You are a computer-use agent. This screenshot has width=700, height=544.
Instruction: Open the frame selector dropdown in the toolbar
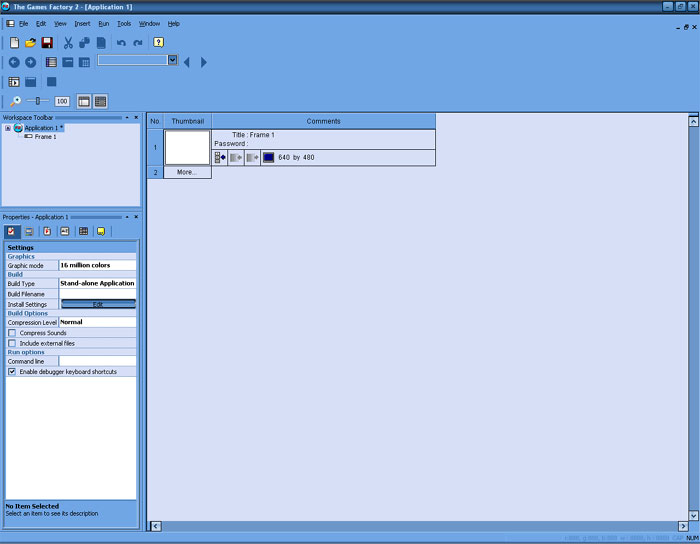[172, 60]
